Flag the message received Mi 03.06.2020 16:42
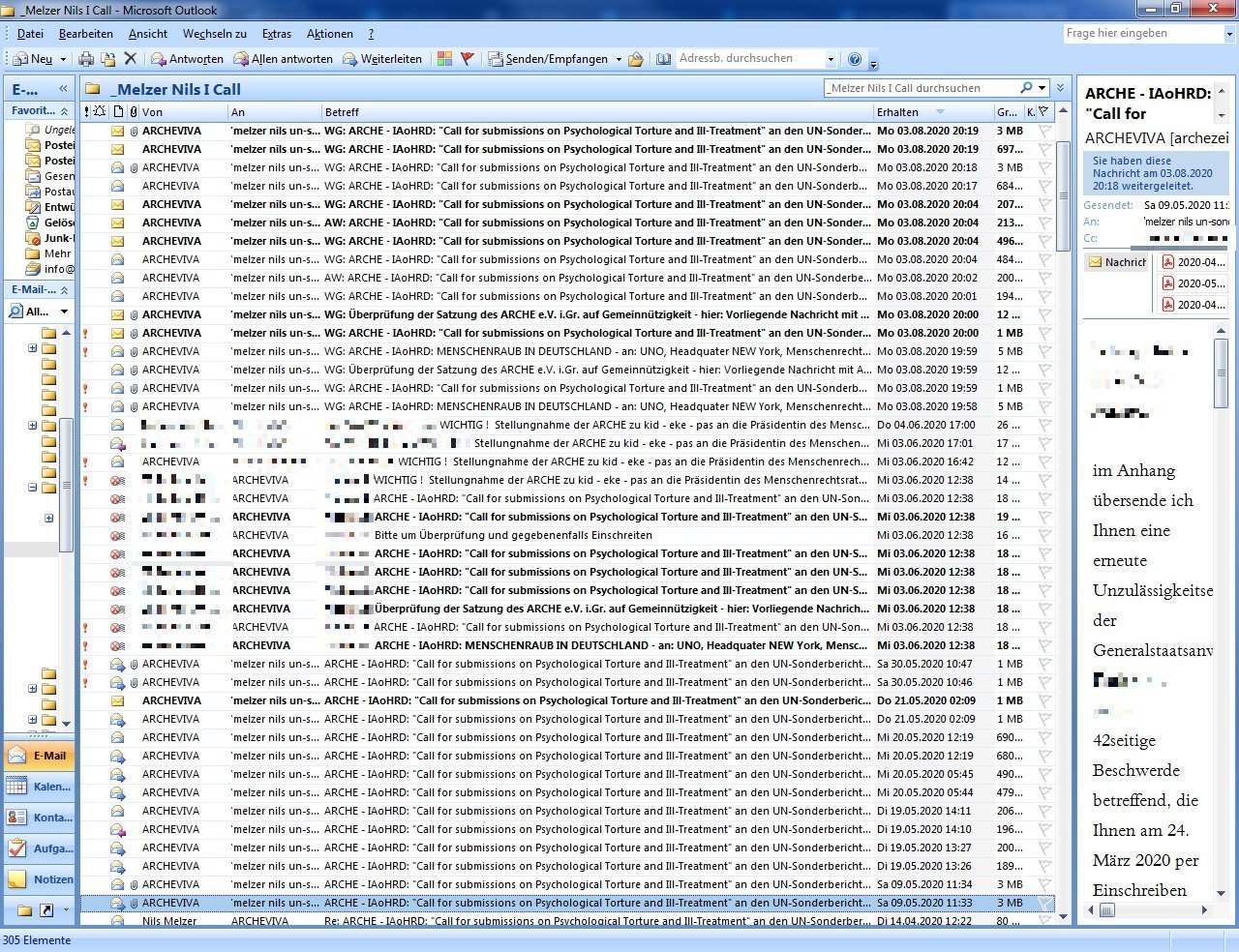1239x952 pixels. pyautogui.click(x=1044, y=461)
